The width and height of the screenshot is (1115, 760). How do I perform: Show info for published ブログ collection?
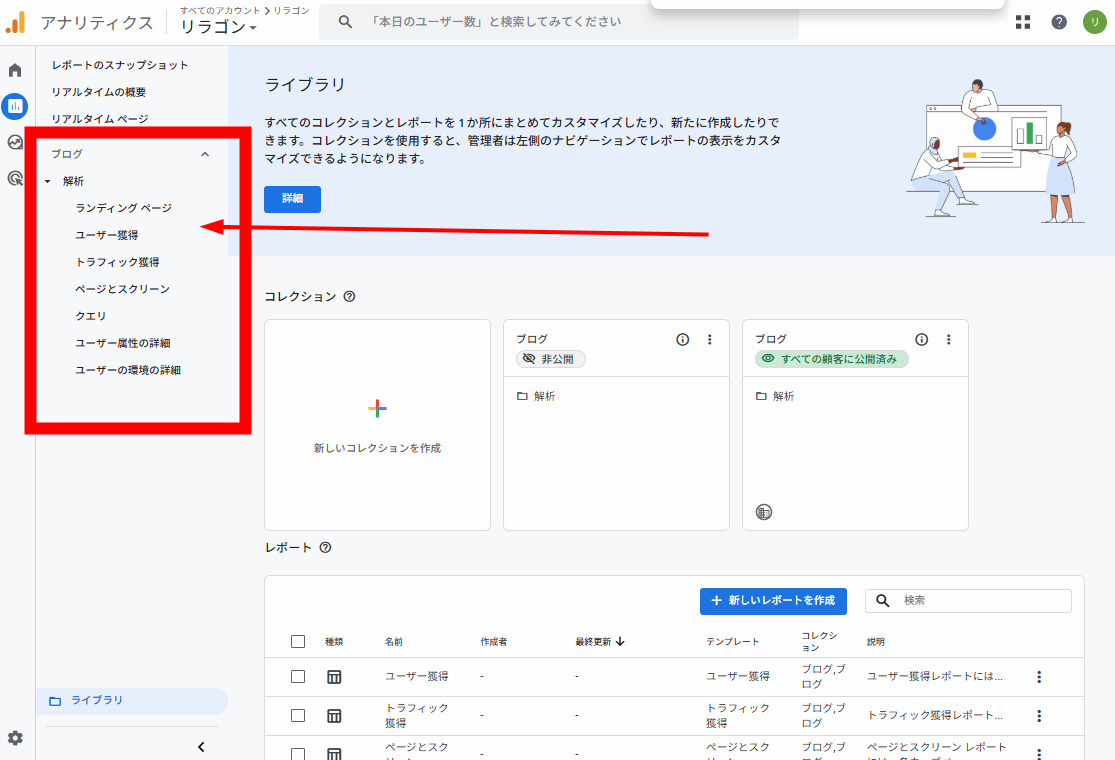click(x=922, y=340)
